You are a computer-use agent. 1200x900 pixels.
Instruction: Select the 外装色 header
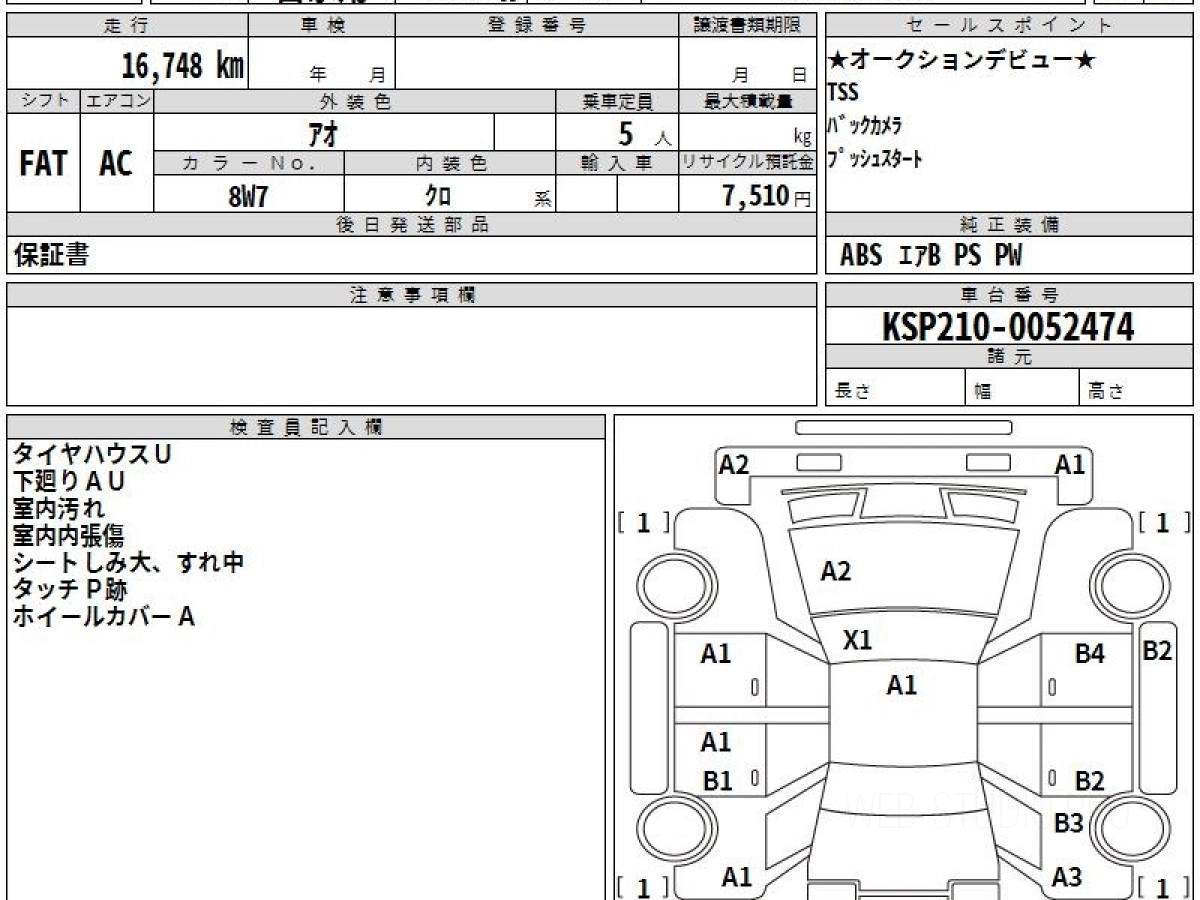coord(355,101)
